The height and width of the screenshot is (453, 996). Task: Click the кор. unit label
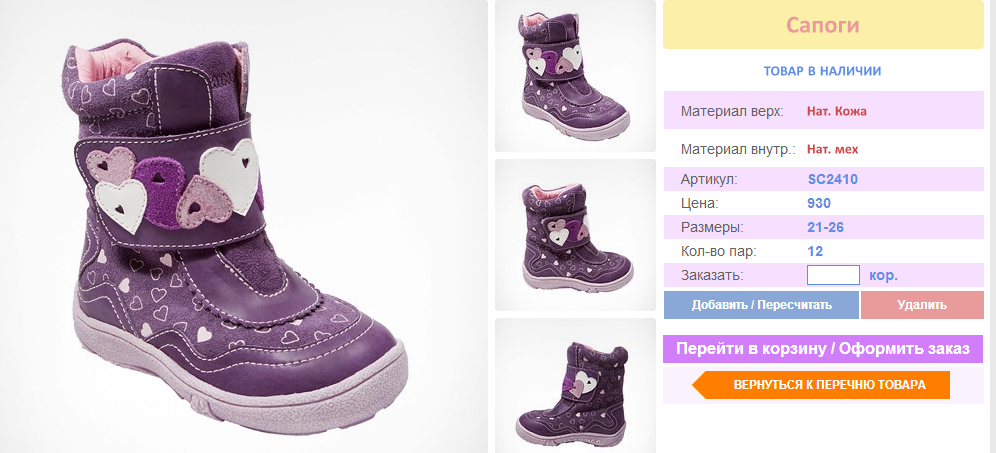(883, 276)
